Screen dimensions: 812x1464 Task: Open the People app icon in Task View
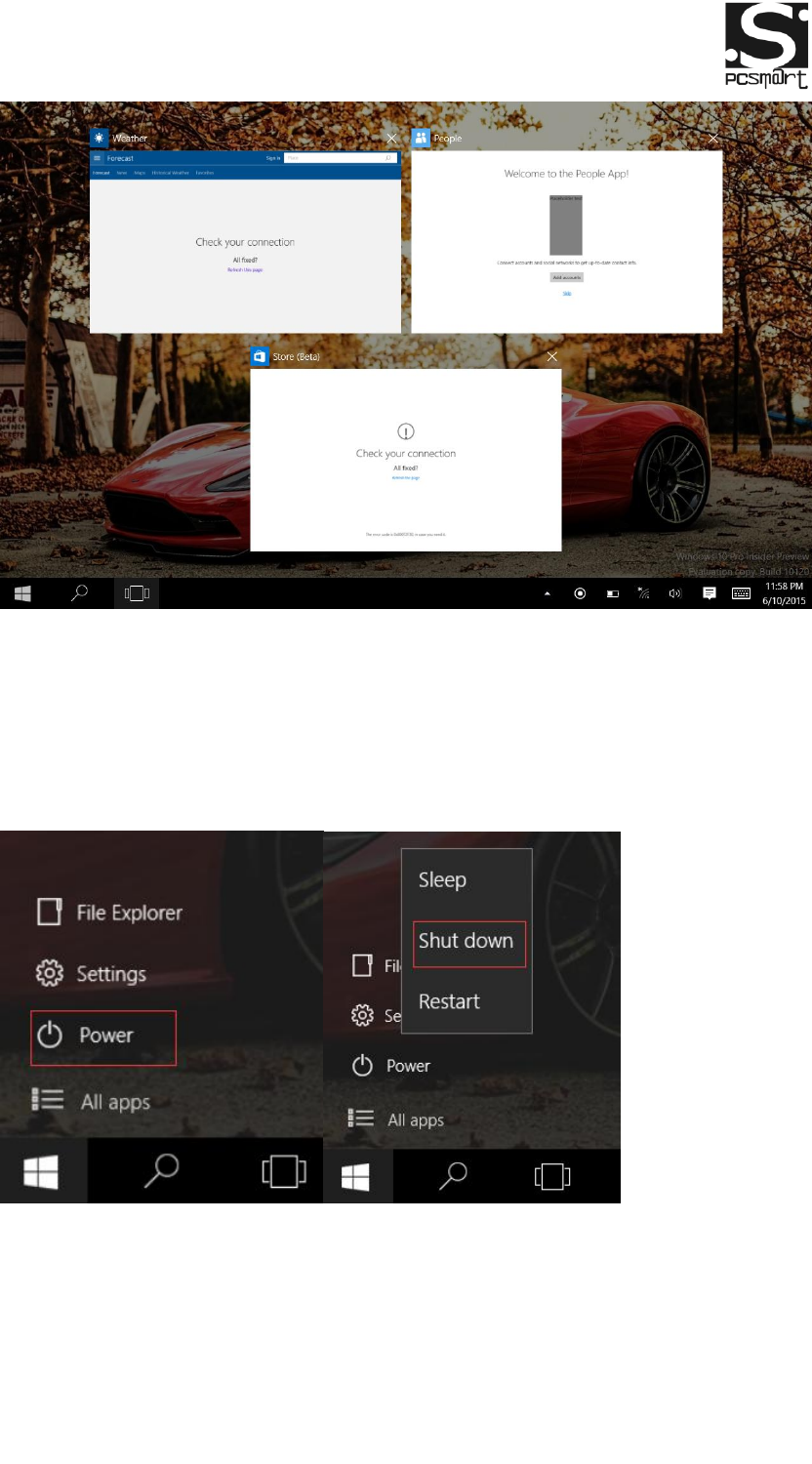[421, 139]
